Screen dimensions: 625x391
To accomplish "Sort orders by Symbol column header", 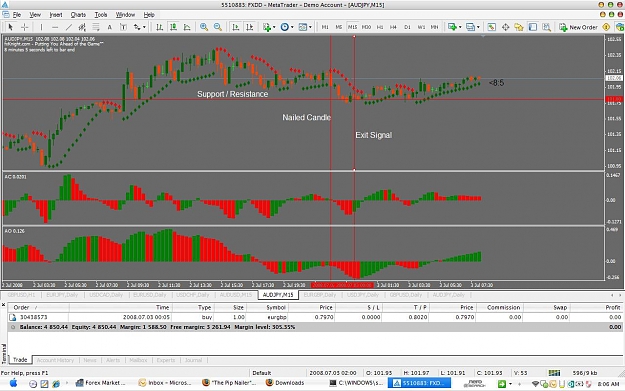I will (276, 307).
